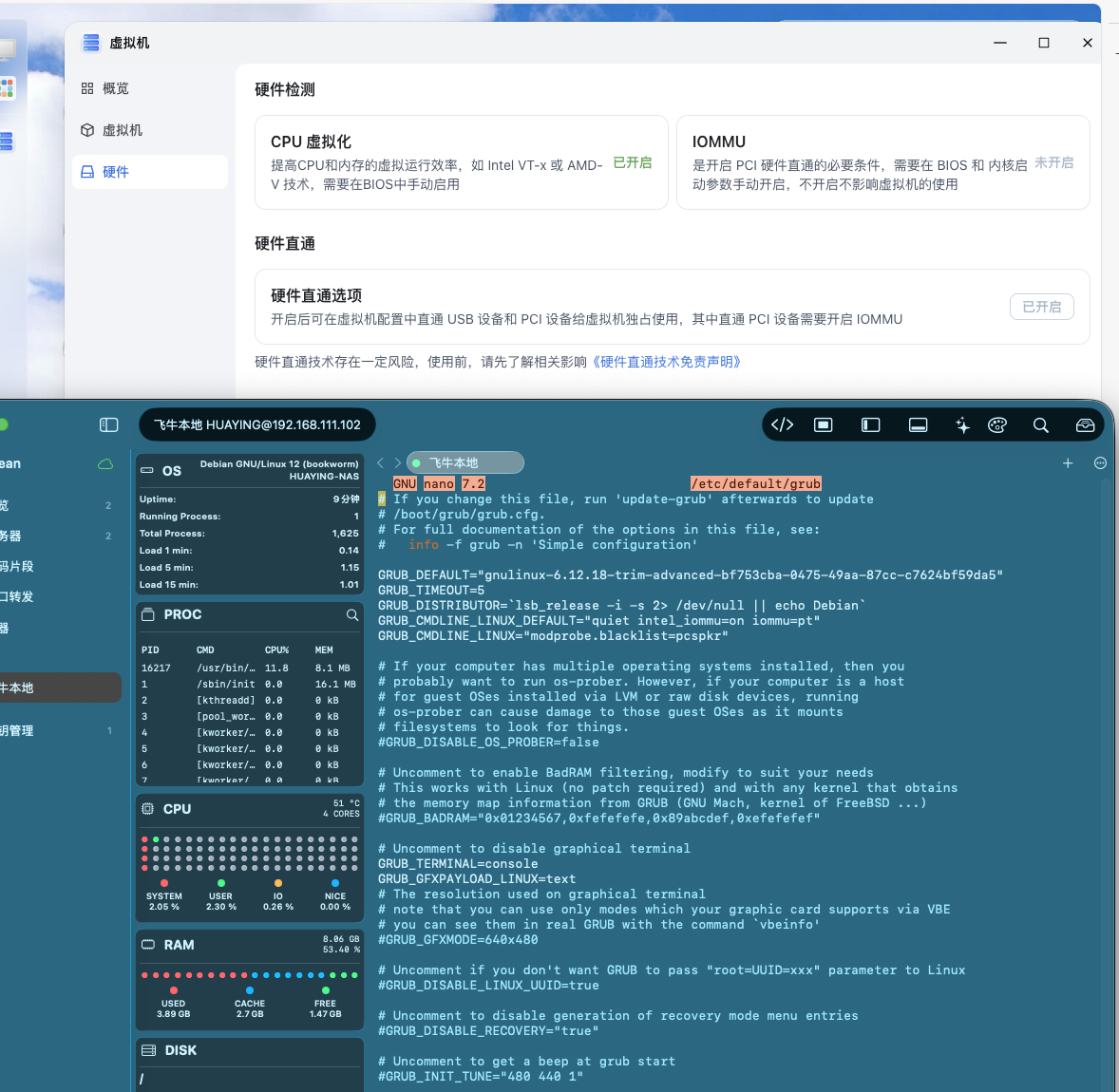Toggle 已开启 switch for 硬件直通选项
1119x1092 pixels.
[x=1041, y=307]
